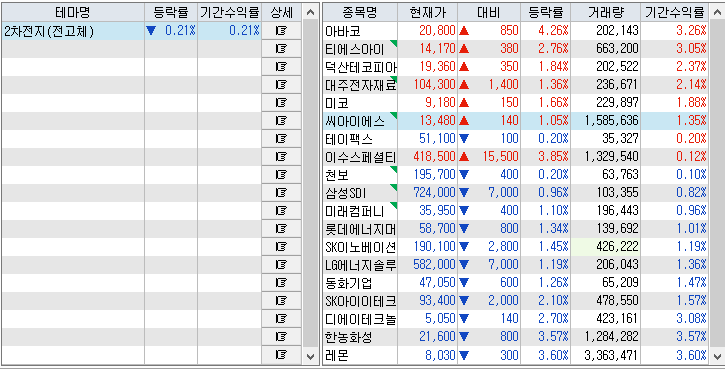Click 이수스페셜티 price 418,500

(434, 157)
